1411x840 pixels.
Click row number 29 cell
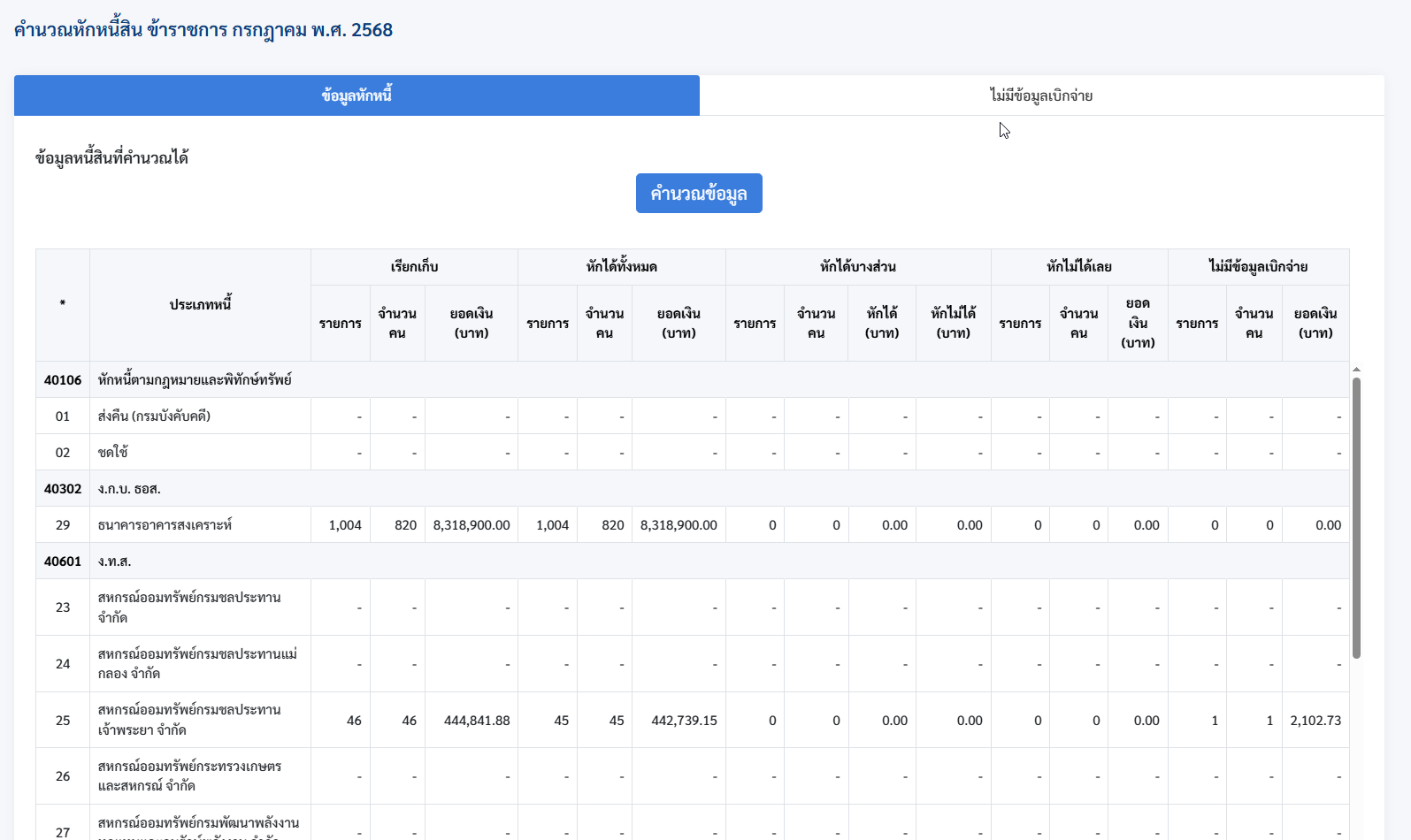(x=63, y=525)
